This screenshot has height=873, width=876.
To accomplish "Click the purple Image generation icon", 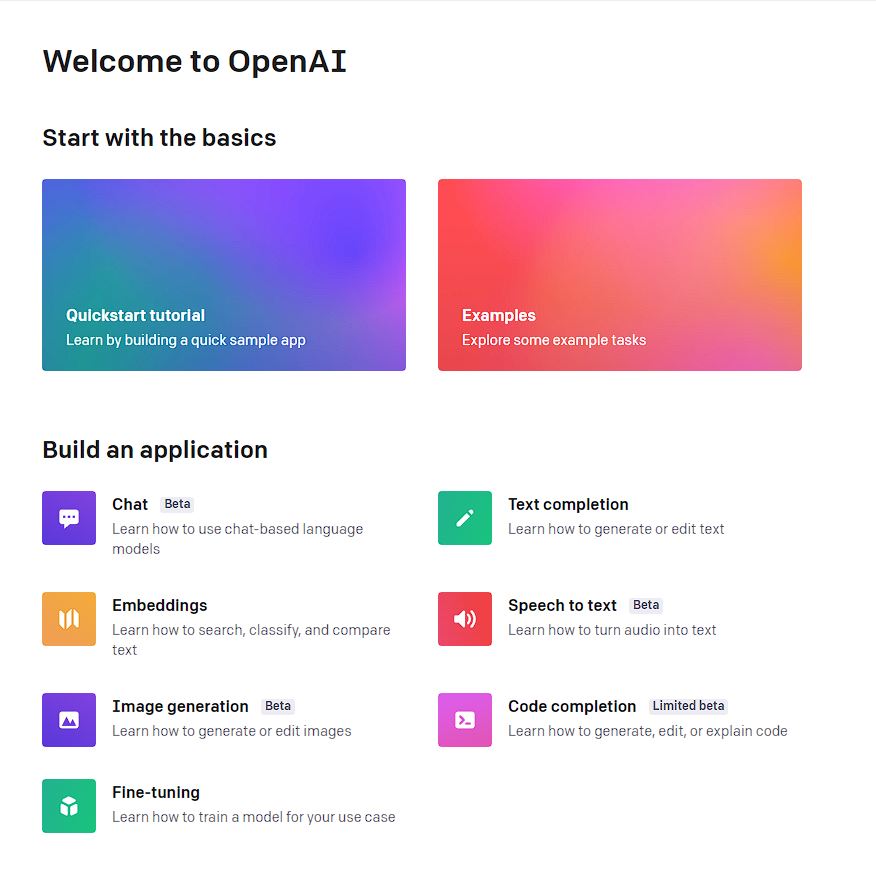I will [x=69, y=720].
